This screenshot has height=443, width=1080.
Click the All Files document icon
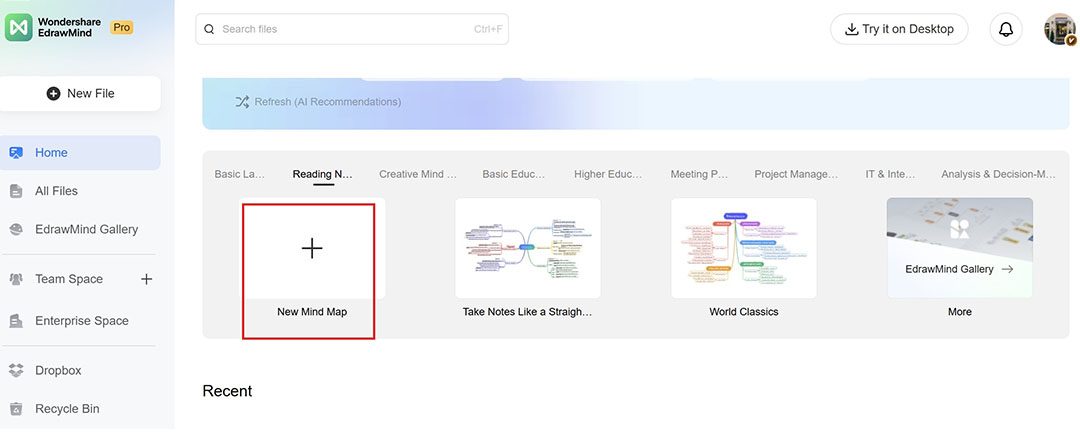[x=17, y=191]
